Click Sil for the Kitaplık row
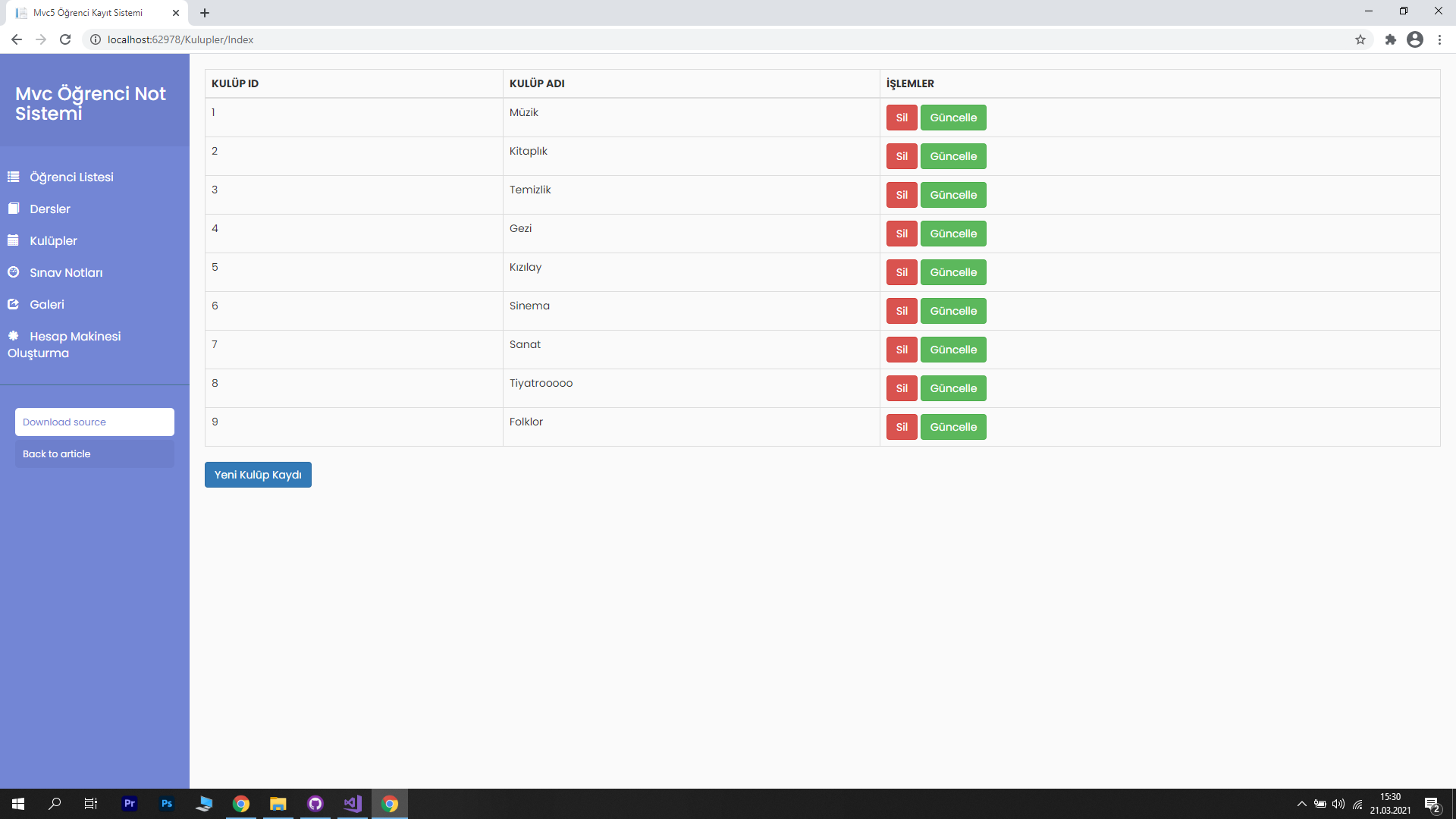The image size is (1456, 819). click(902, 156)
